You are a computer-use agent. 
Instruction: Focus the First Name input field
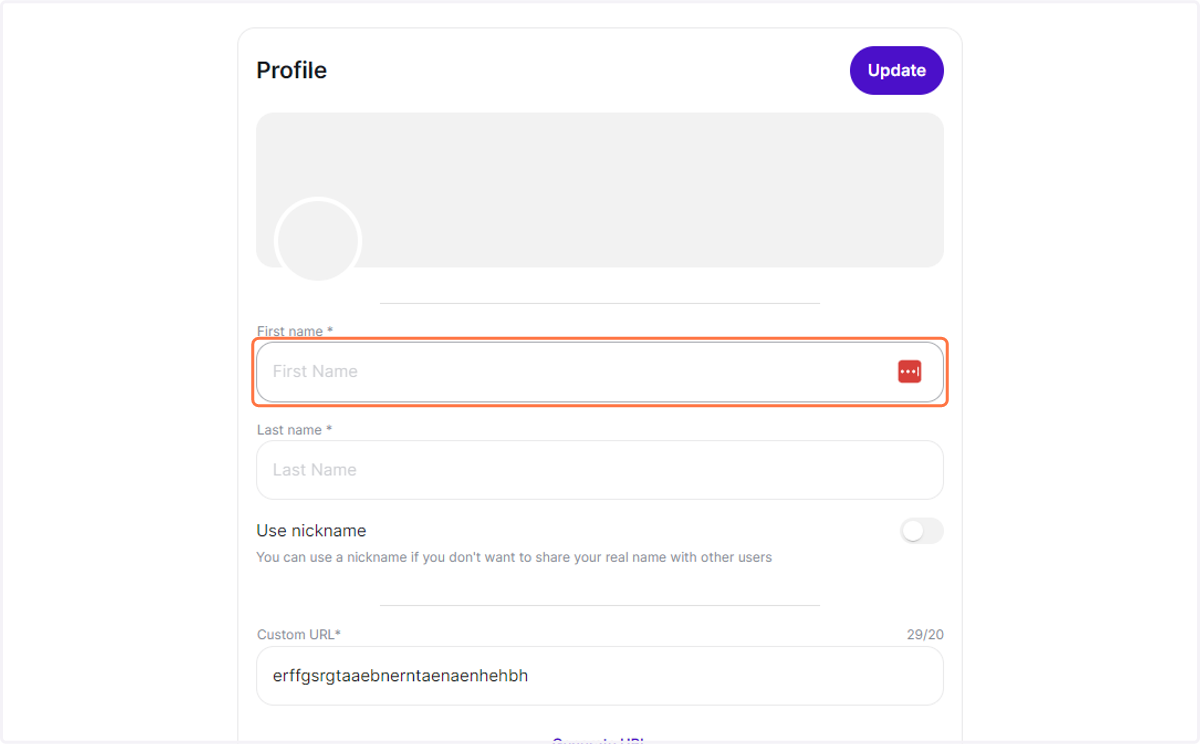click(x=600, y=372)
